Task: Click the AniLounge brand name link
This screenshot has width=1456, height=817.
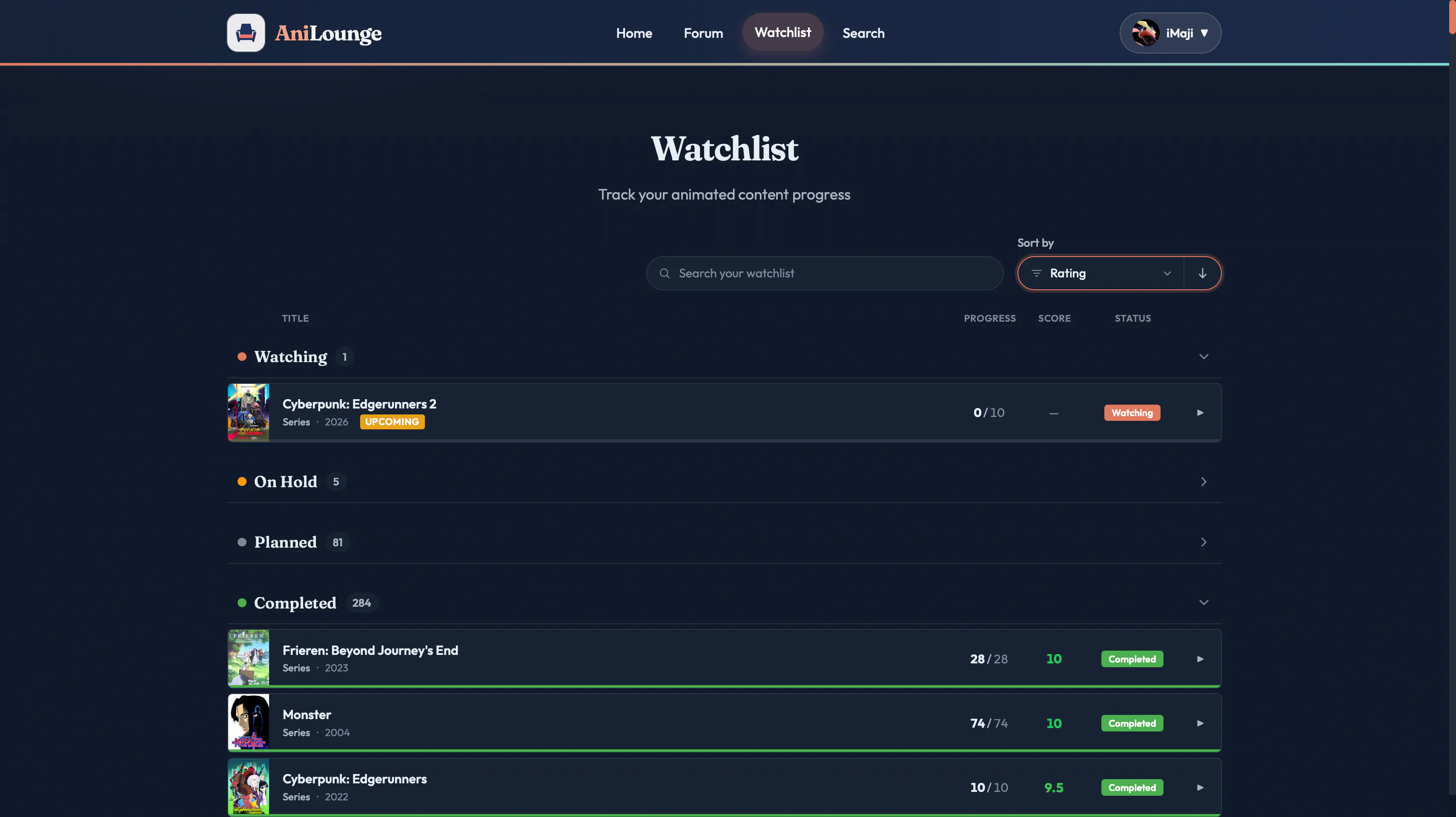Action: click(x=328, y=33)
